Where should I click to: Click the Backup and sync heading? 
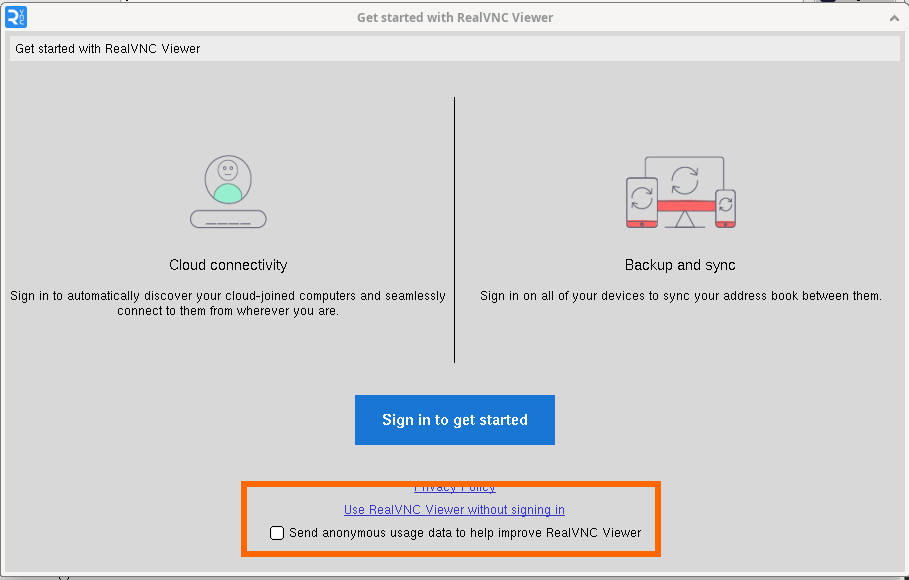click(x=680, y=265)
